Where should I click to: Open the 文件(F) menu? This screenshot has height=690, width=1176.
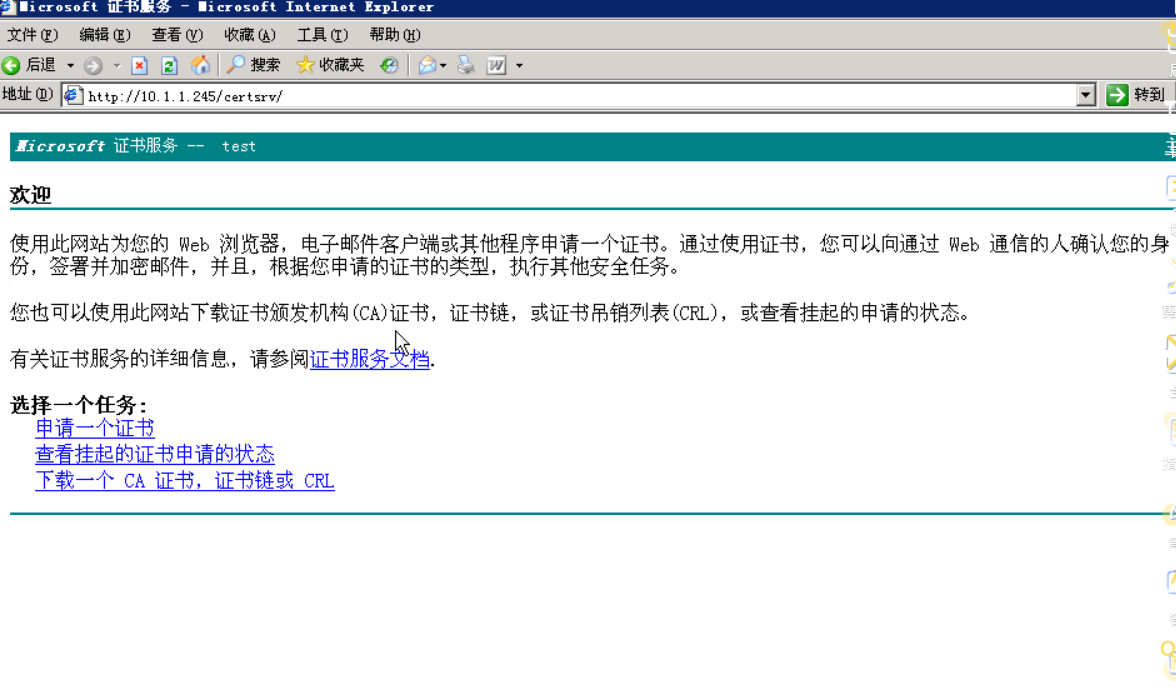(x=32, y=34)
